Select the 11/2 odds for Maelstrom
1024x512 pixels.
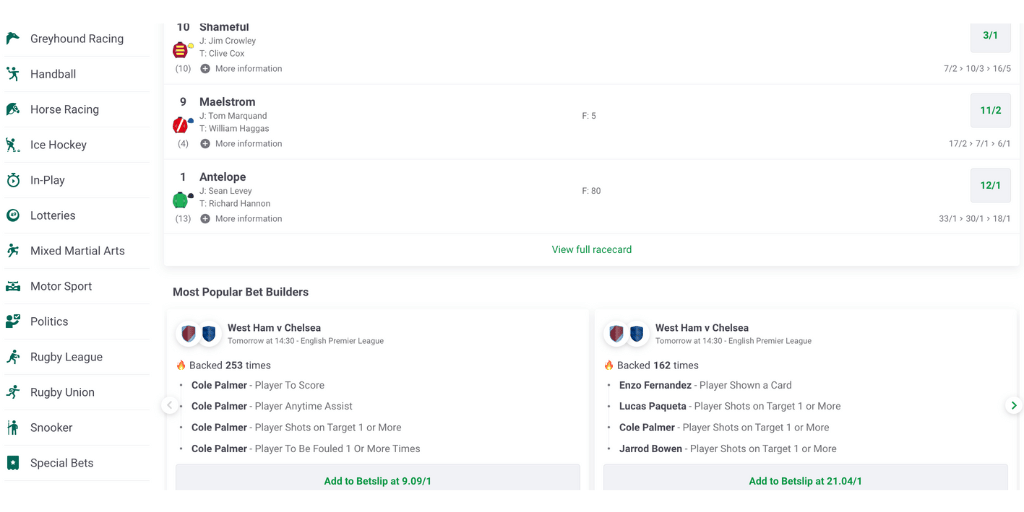coord(990,110)
